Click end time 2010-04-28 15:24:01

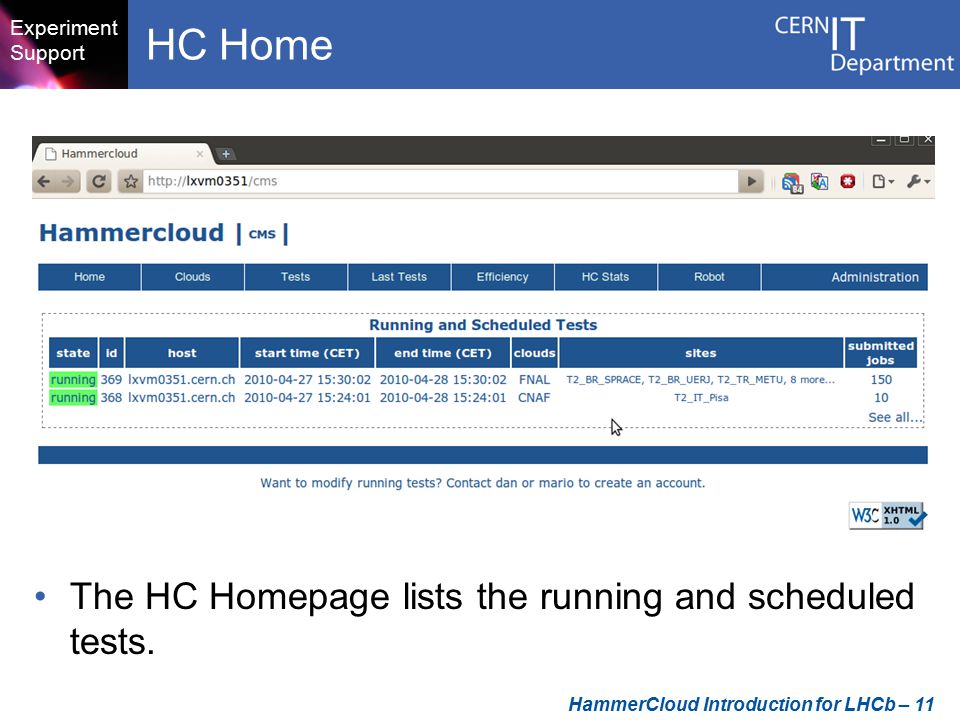443,398
